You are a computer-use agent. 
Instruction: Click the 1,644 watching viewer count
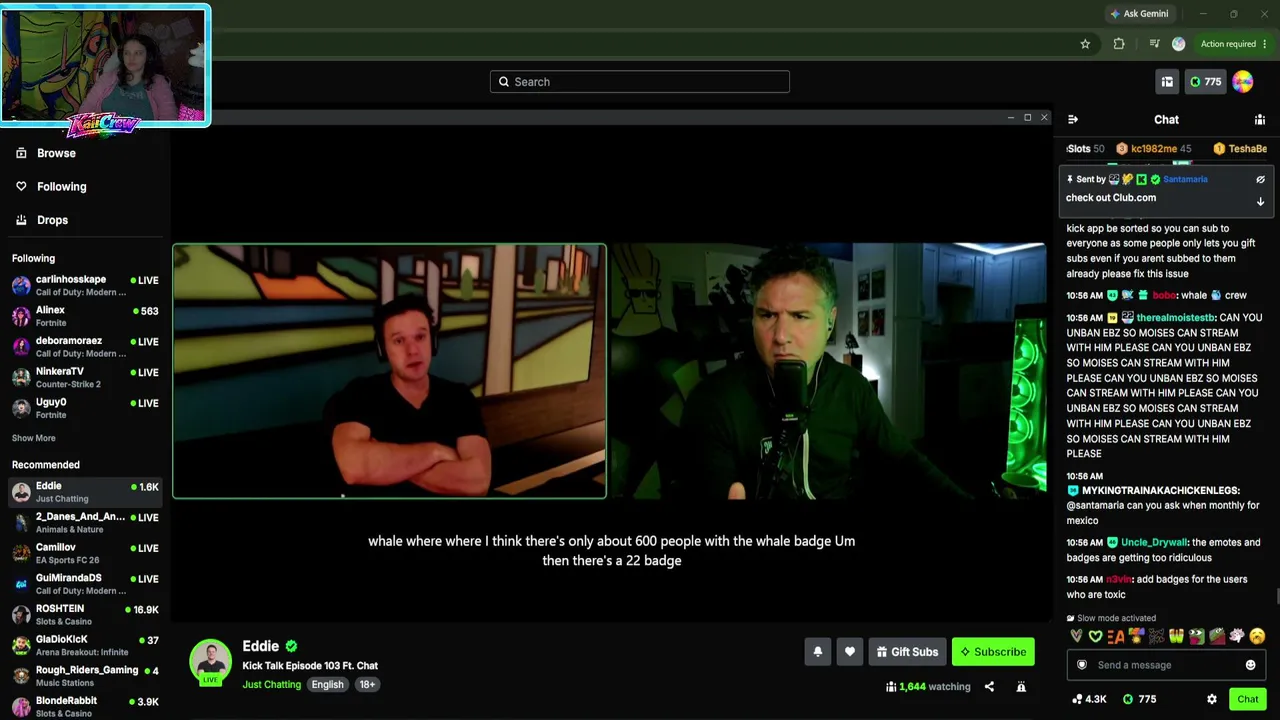[x=928, y=687]
